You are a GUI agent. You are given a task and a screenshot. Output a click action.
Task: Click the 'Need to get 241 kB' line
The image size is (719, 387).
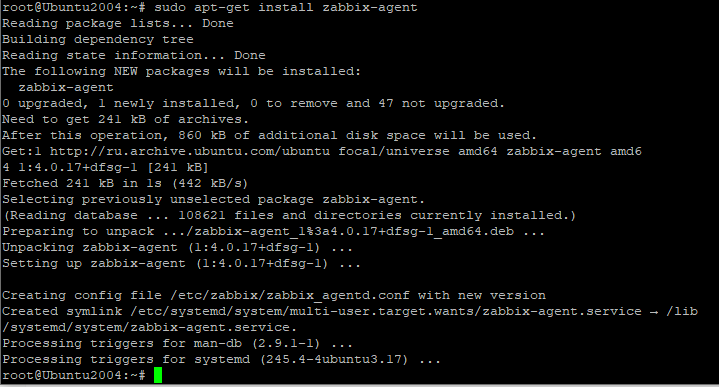coord(125,120)
